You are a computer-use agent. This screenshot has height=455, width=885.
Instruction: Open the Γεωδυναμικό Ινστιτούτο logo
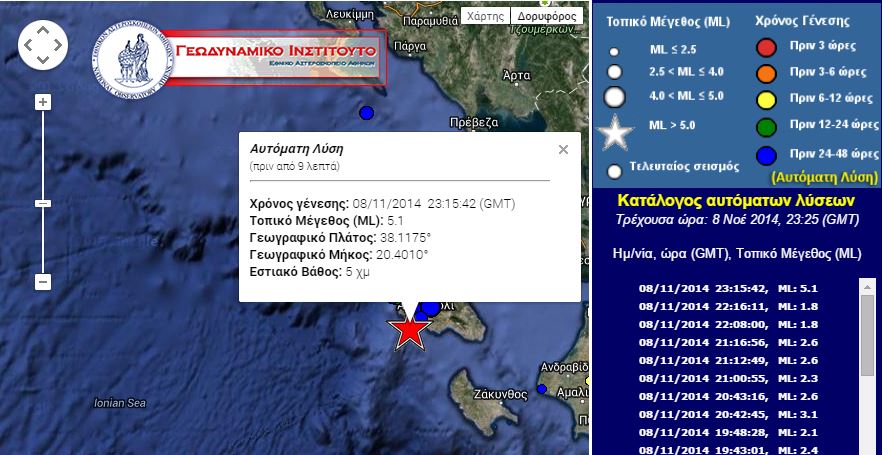click(x=133, y=58)
